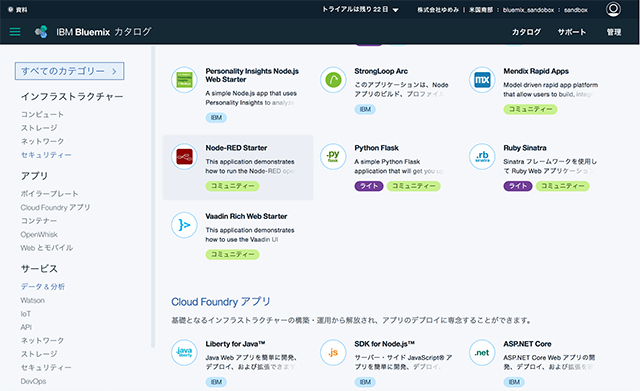Open Watson category
The height and width of the screenshot is (391, 640).
[x=33, y=300]
